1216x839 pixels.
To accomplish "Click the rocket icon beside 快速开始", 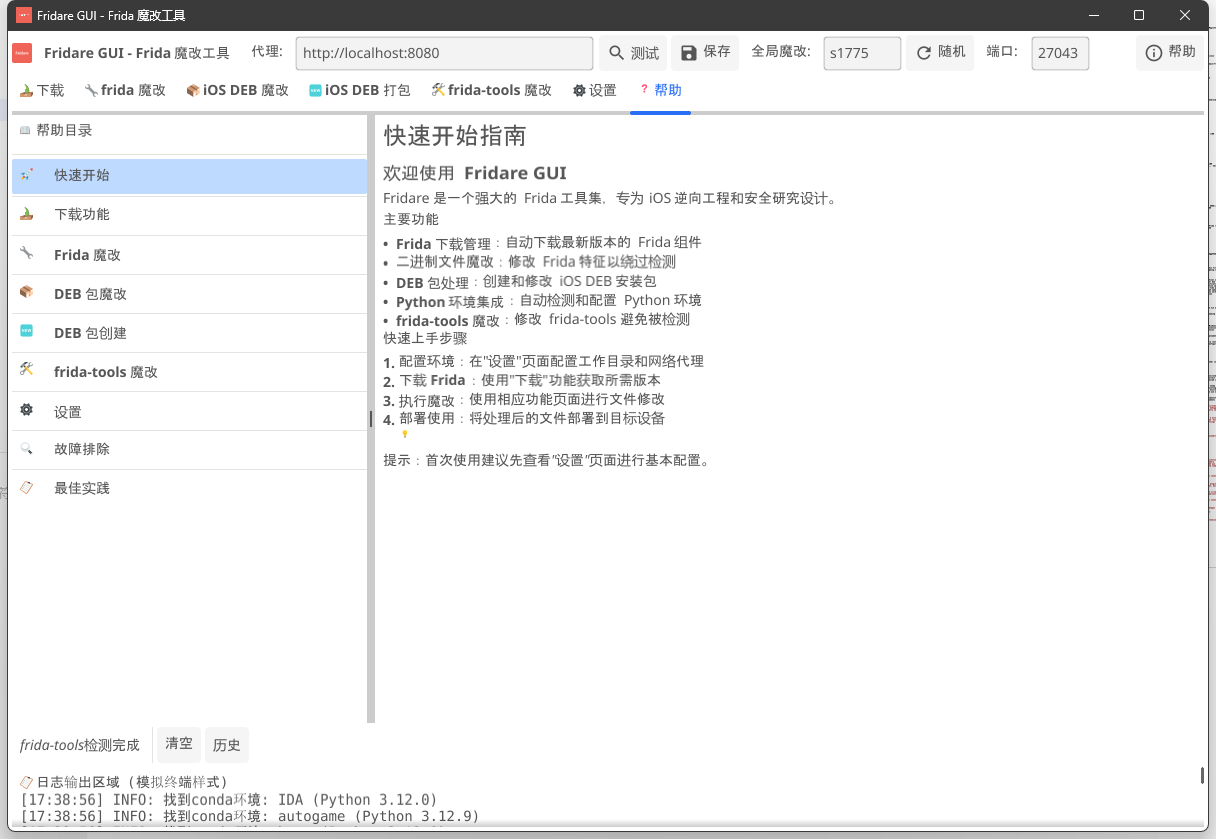I will pos(27,174).
